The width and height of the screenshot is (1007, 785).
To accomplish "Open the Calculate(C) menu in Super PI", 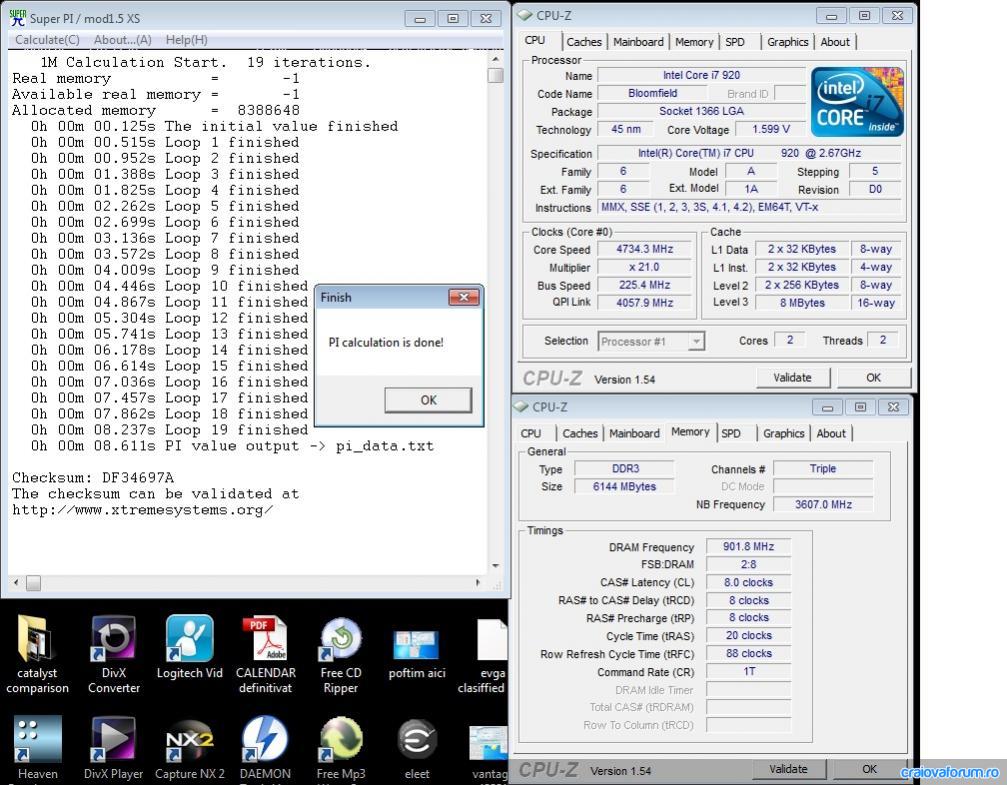I will (47, 40).
